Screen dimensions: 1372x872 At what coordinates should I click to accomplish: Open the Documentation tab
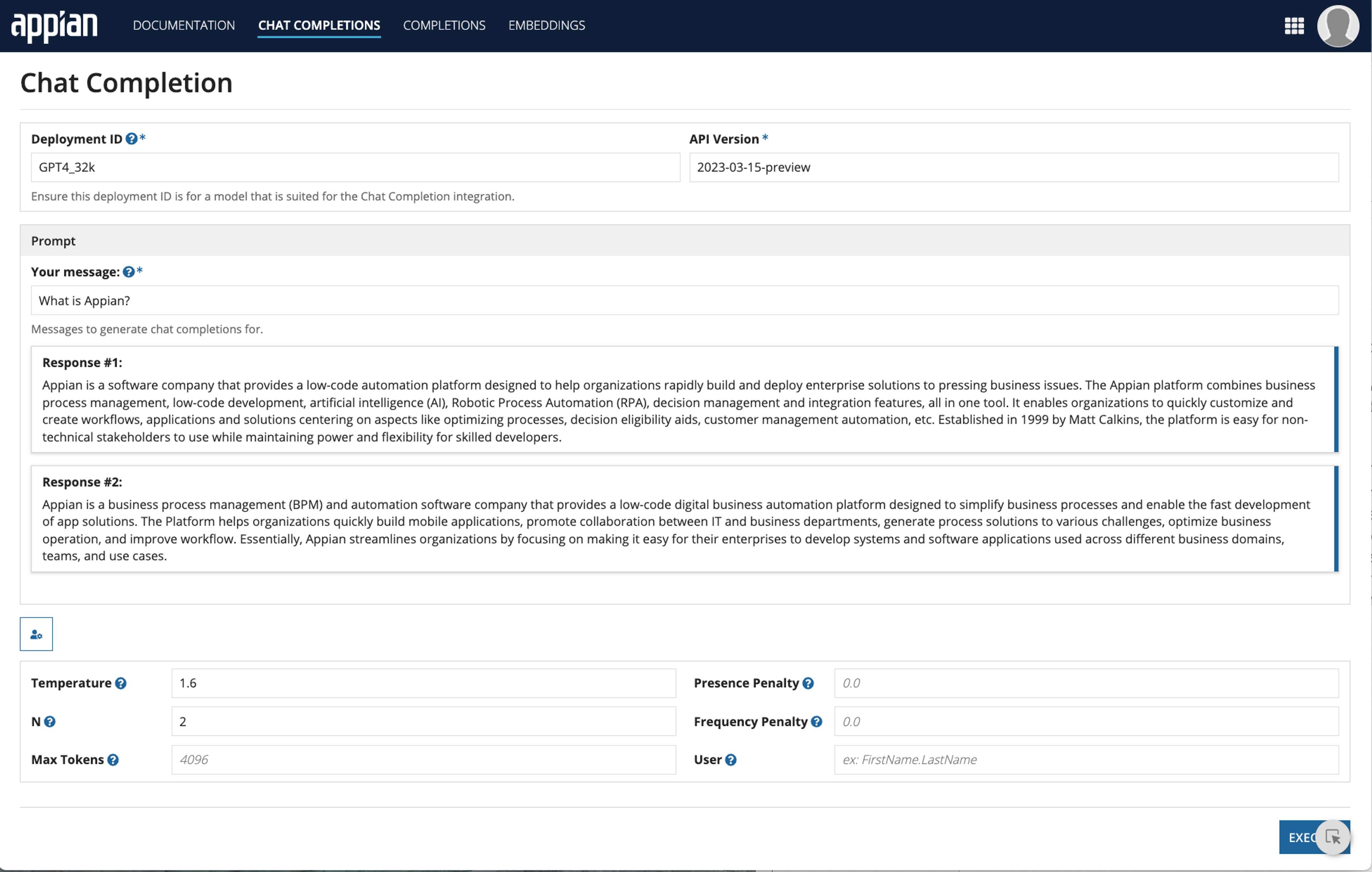(x=184, y=25)
